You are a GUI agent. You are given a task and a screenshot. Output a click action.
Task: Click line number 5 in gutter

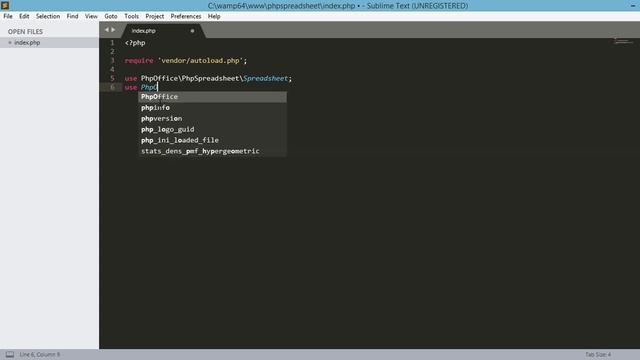click(112, 78)
